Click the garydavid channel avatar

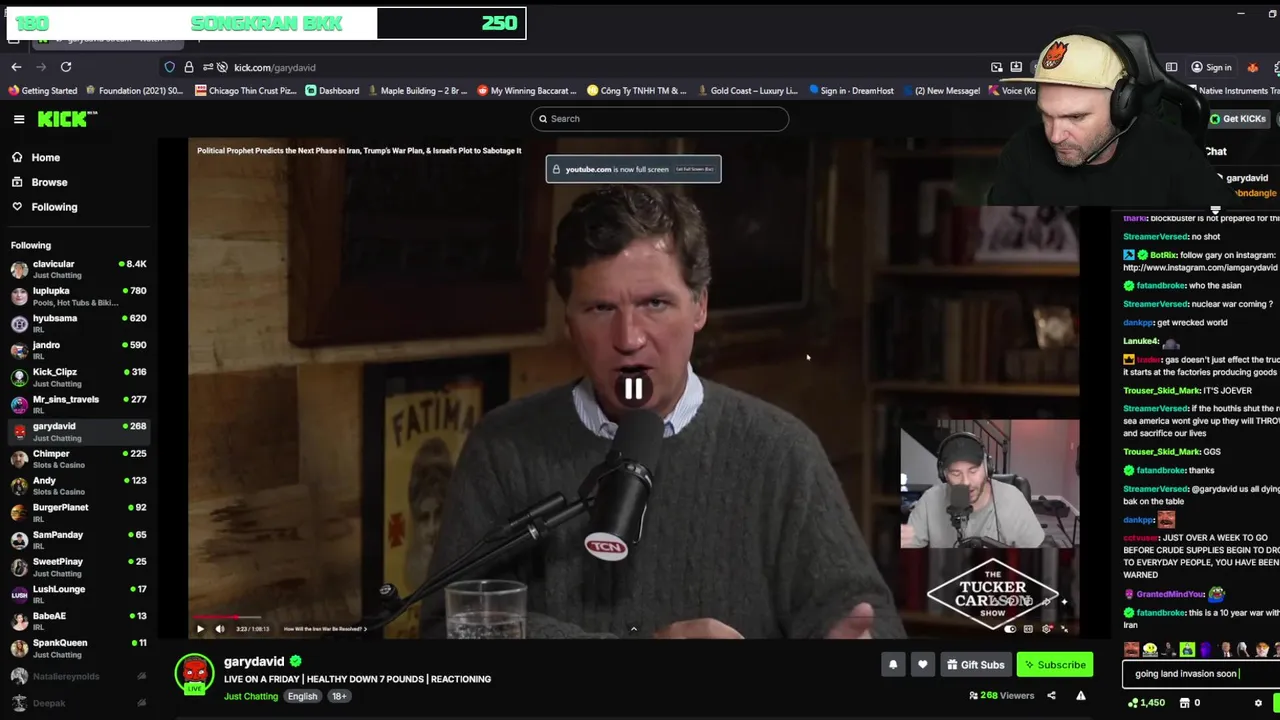194,673
